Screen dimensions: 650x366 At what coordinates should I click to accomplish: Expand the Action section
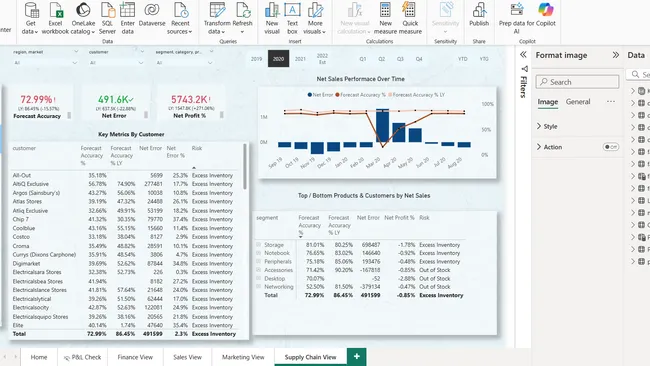[549, 147]
